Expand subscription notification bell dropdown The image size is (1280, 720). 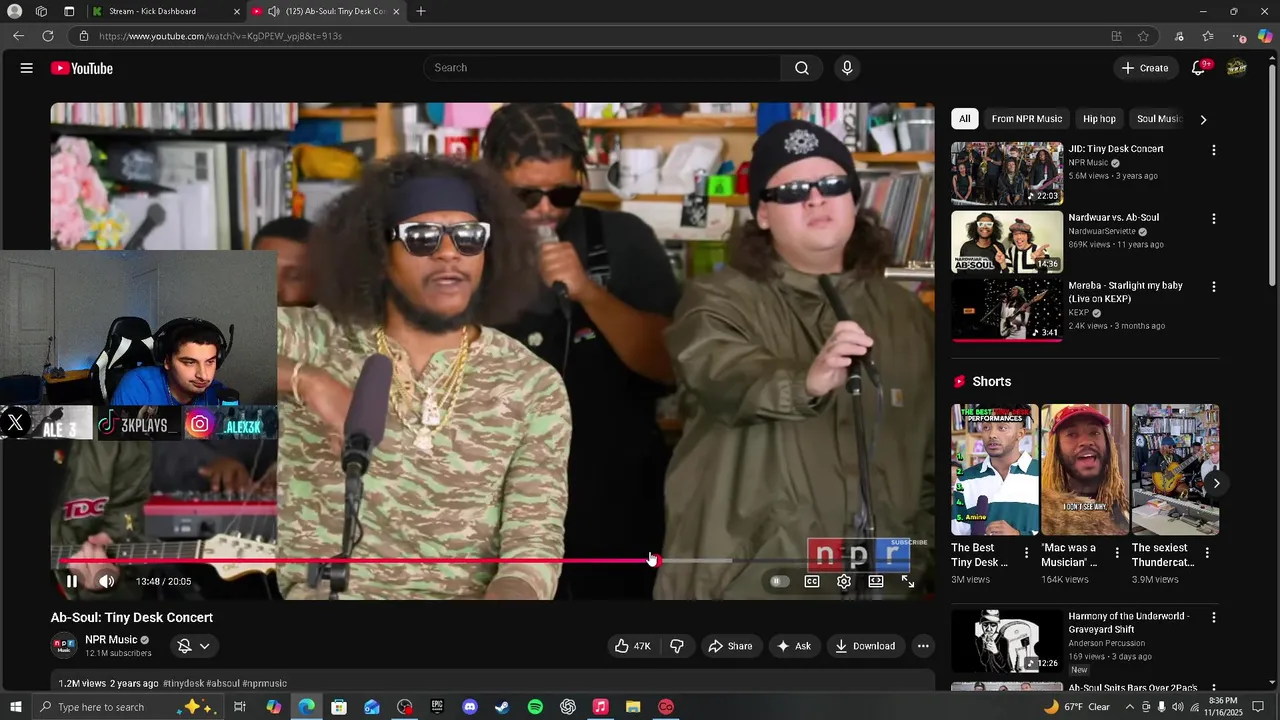194,646
